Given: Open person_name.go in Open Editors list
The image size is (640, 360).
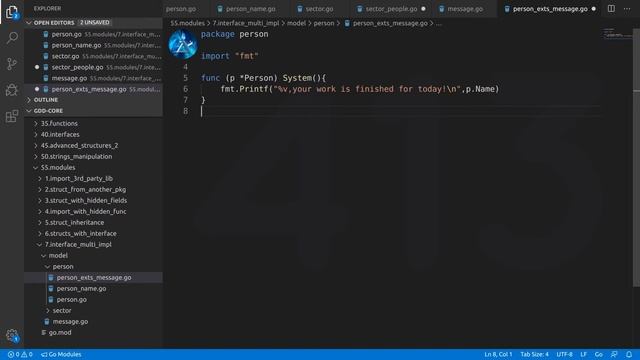Looking at the screenshot, I should point(93,45).
